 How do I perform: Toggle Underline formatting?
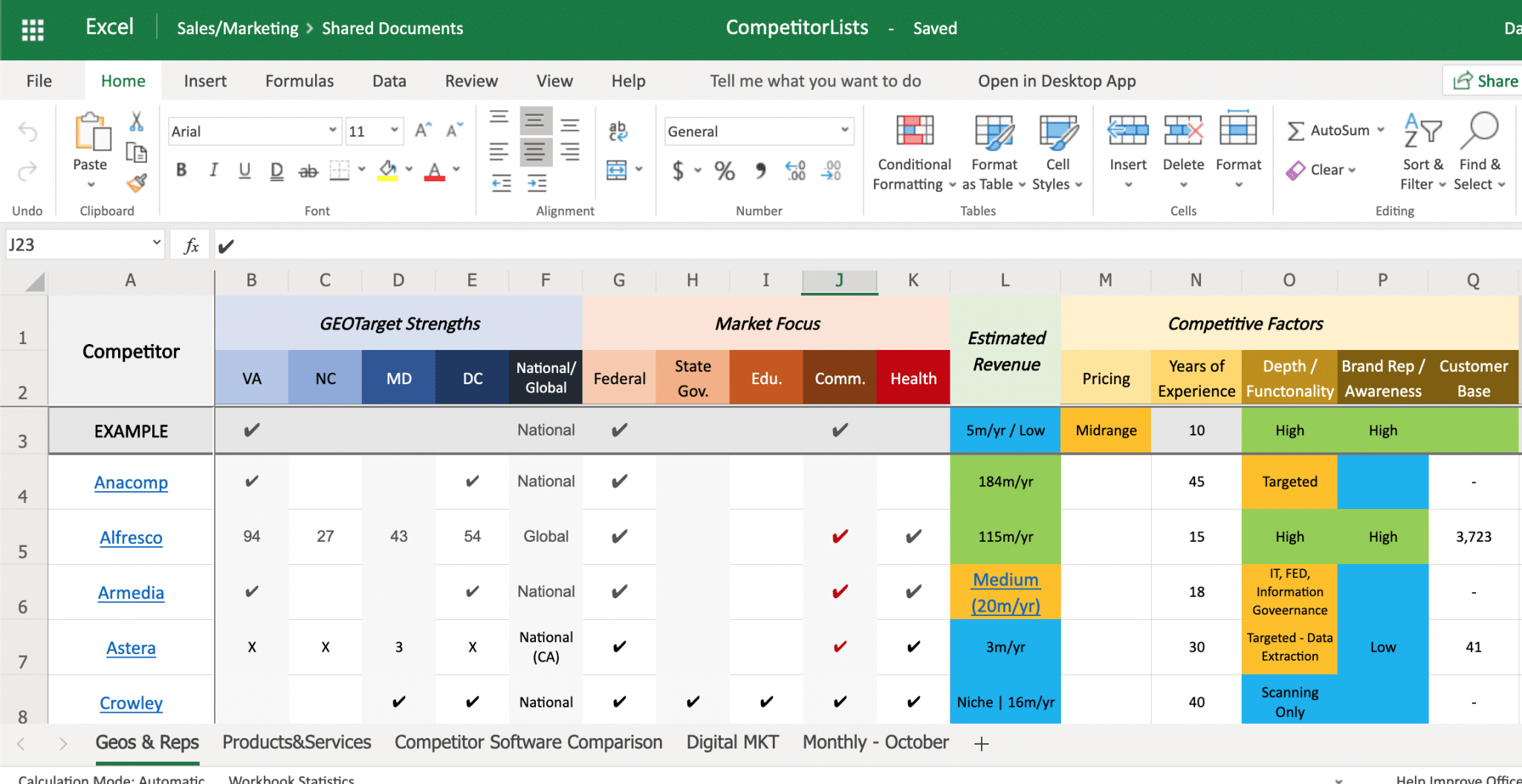coord(245,170)
